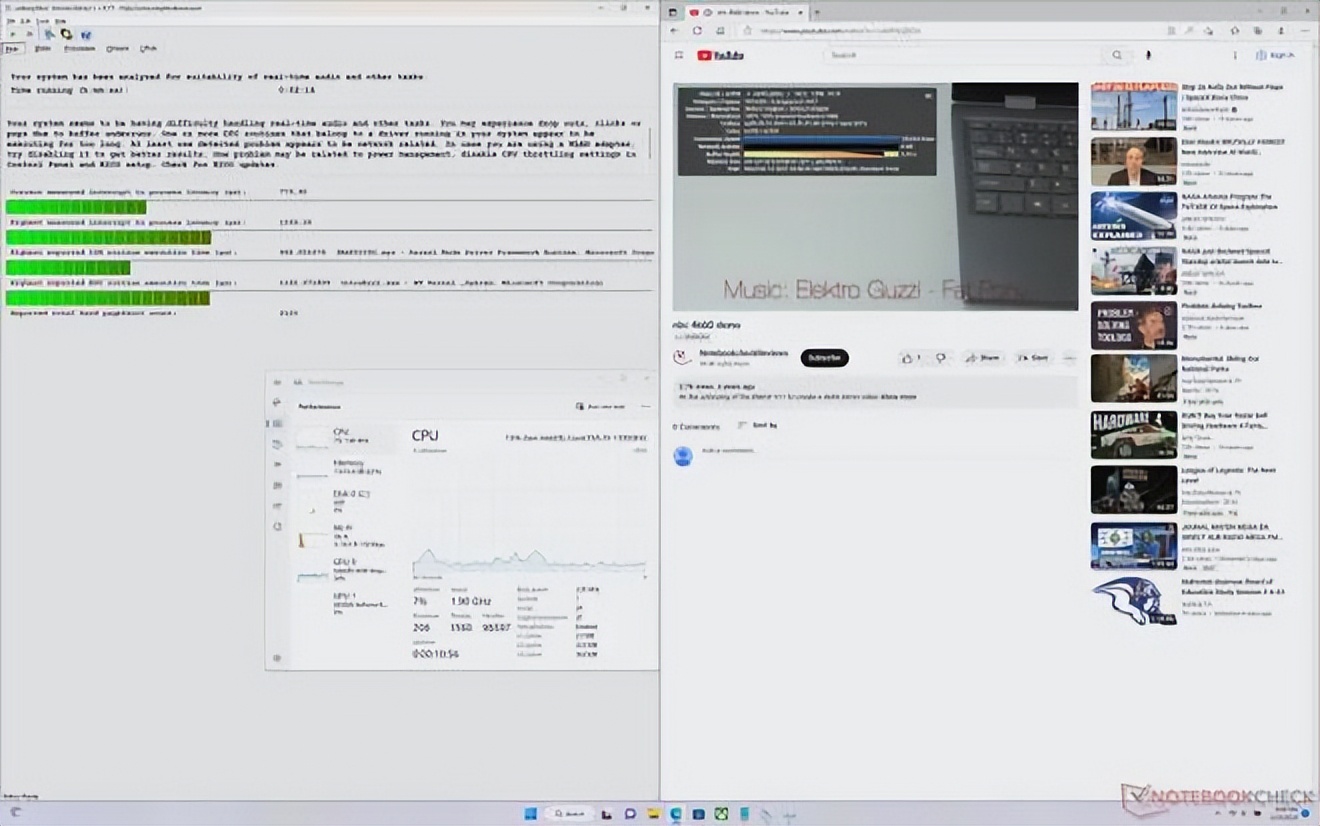Open the comments Sort by dropdown
The width and height of the screenshot is (1320, 826).
[x=758, y=426]
